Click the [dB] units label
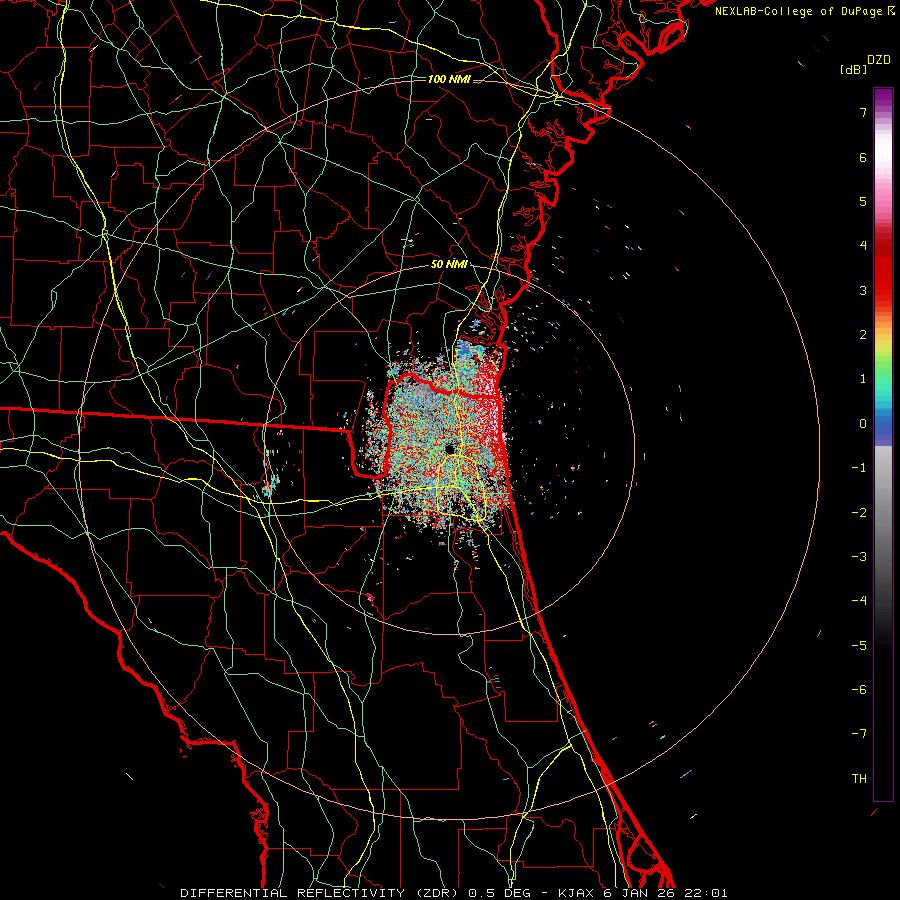 pos(854,69)
